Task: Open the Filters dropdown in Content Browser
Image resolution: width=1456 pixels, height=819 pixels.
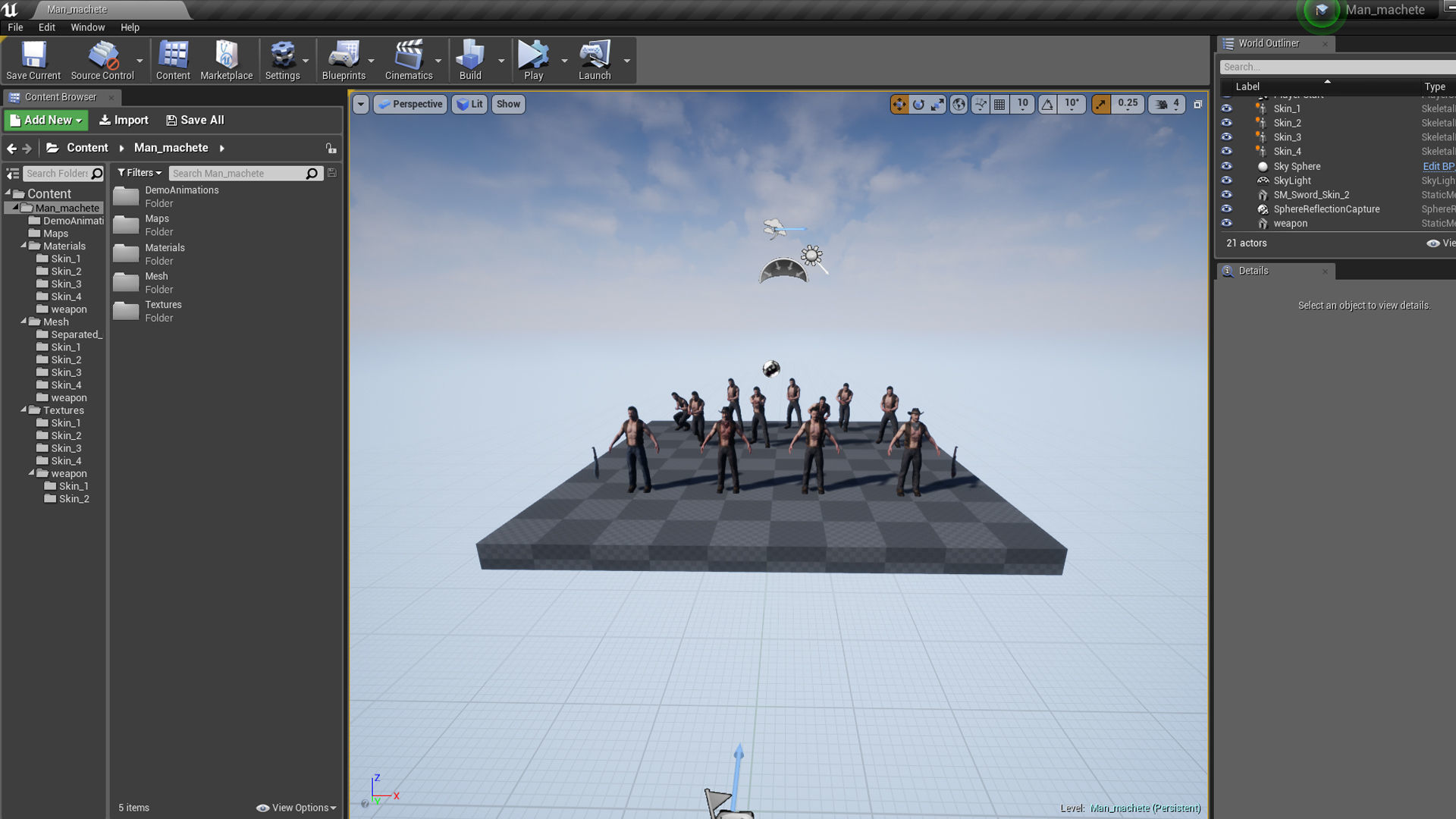Action: (140, 173)
